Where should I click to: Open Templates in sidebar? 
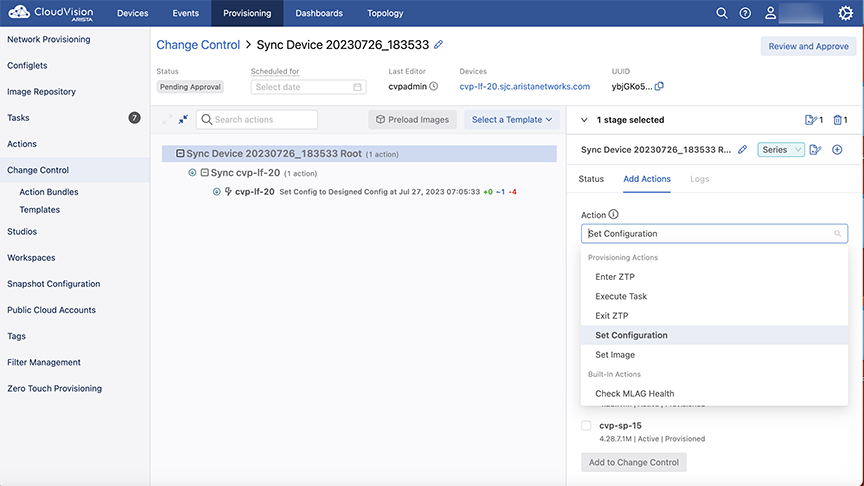coord(40,209)
